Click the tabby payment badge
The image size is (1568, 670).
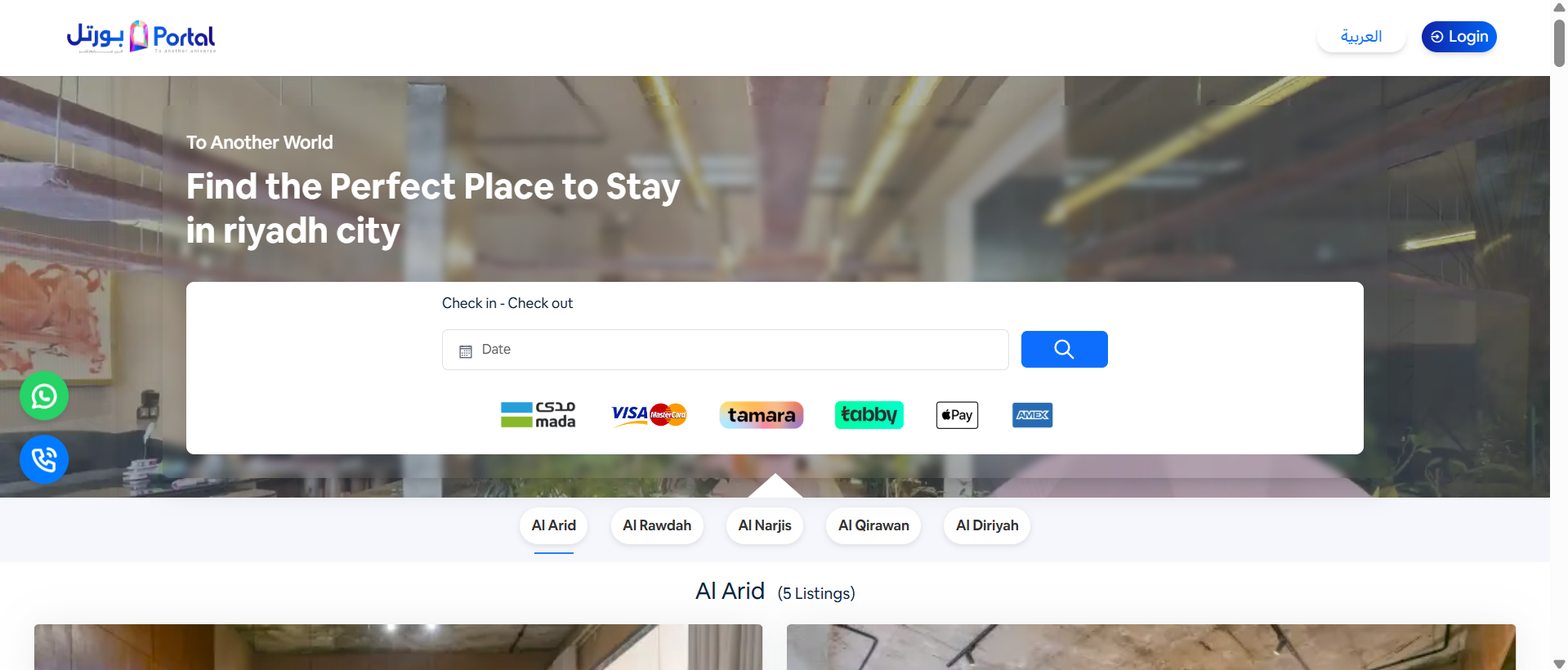coord(869,415)
